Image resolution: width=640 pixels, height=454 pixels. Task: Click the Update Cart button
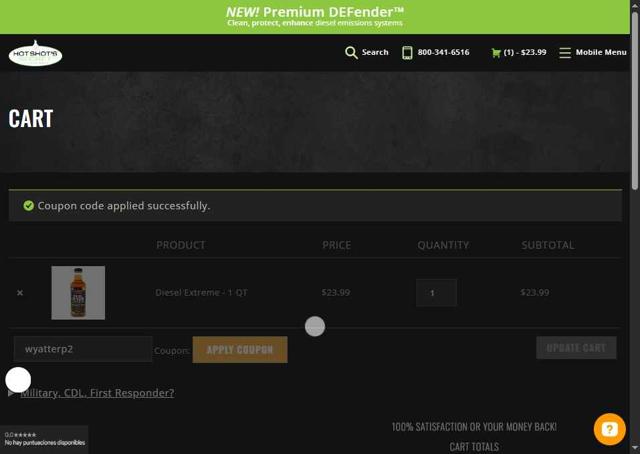pos(576,348)
